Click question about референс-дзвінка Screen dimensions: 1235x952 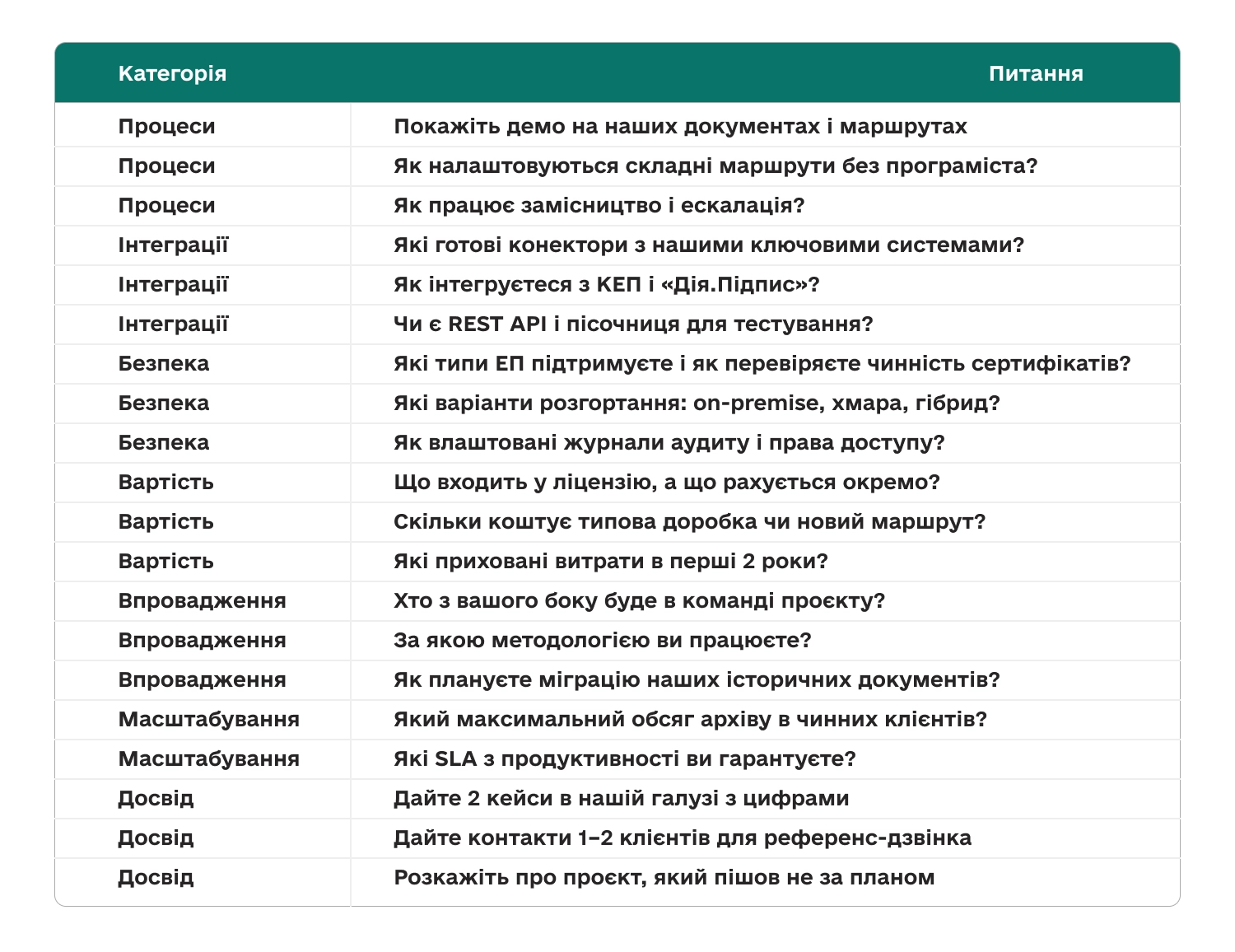(683, 838)
